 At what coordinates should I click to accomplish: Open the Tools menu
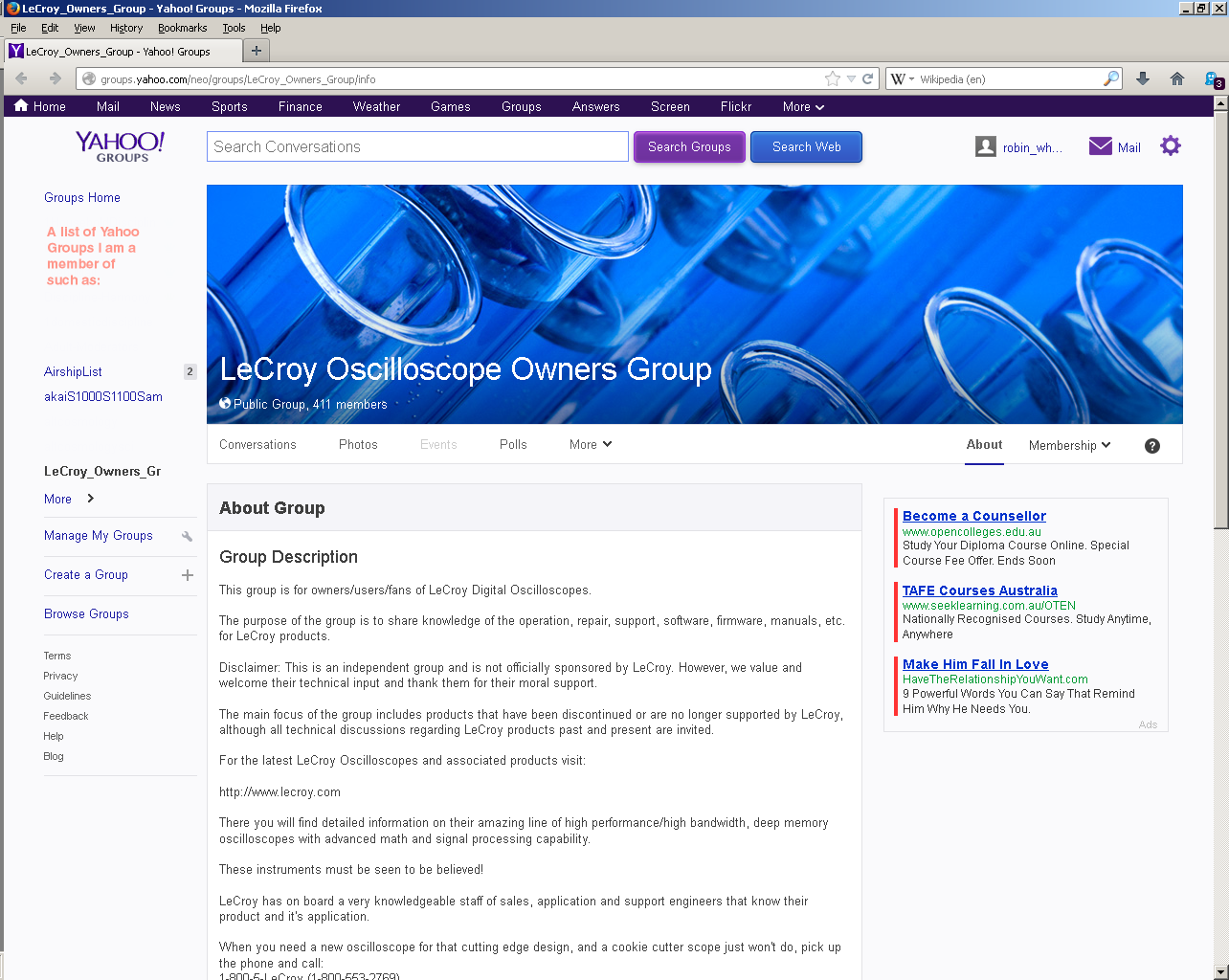tap(234, 28)
